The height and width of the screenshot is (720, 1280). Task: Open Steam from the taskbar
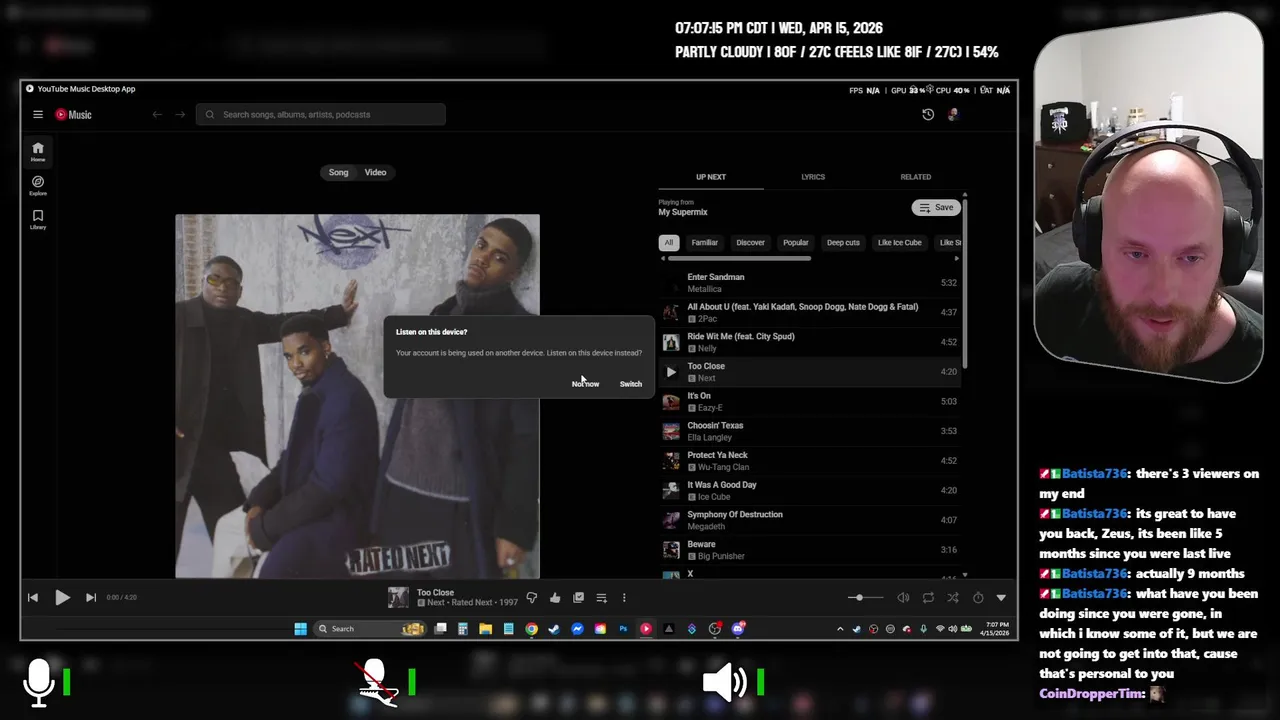[554, 629]
